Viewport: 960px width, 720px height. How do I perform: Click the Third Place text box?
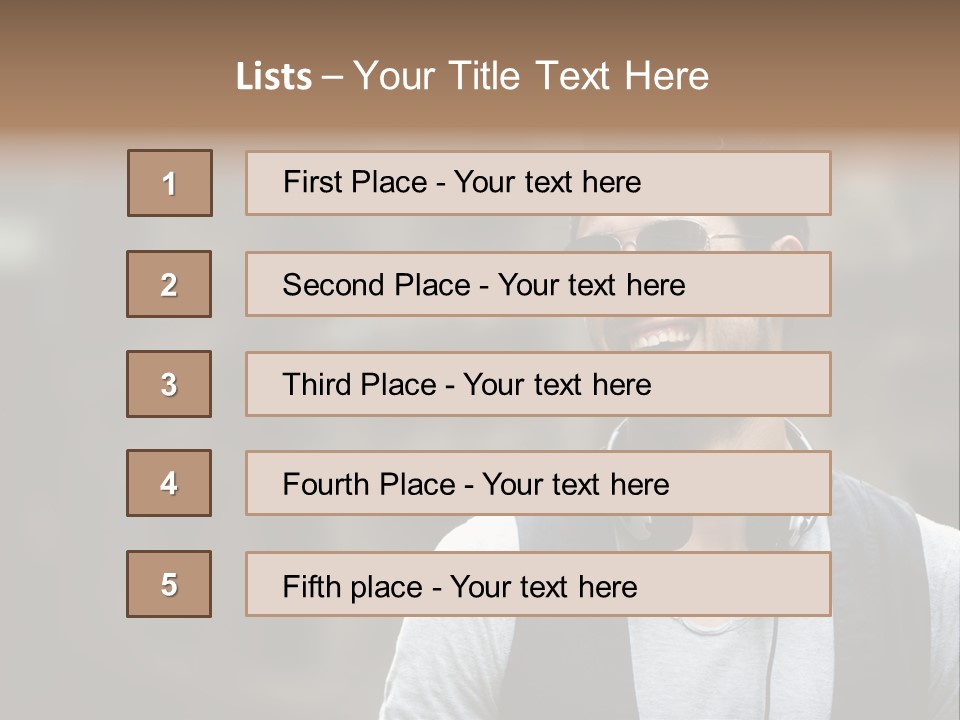538,384
